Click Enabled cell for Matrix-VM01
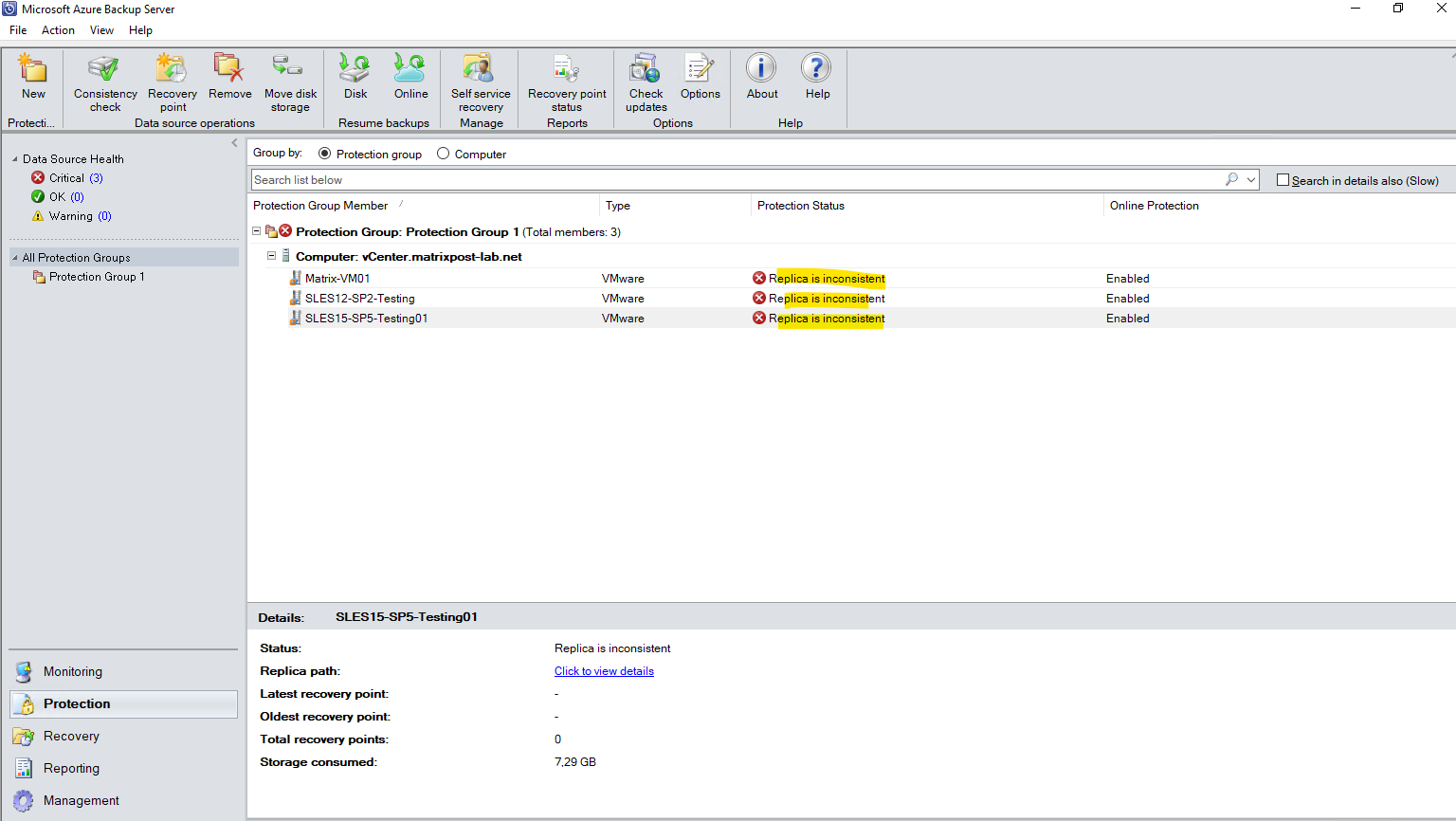 (x=1127, y=278)
